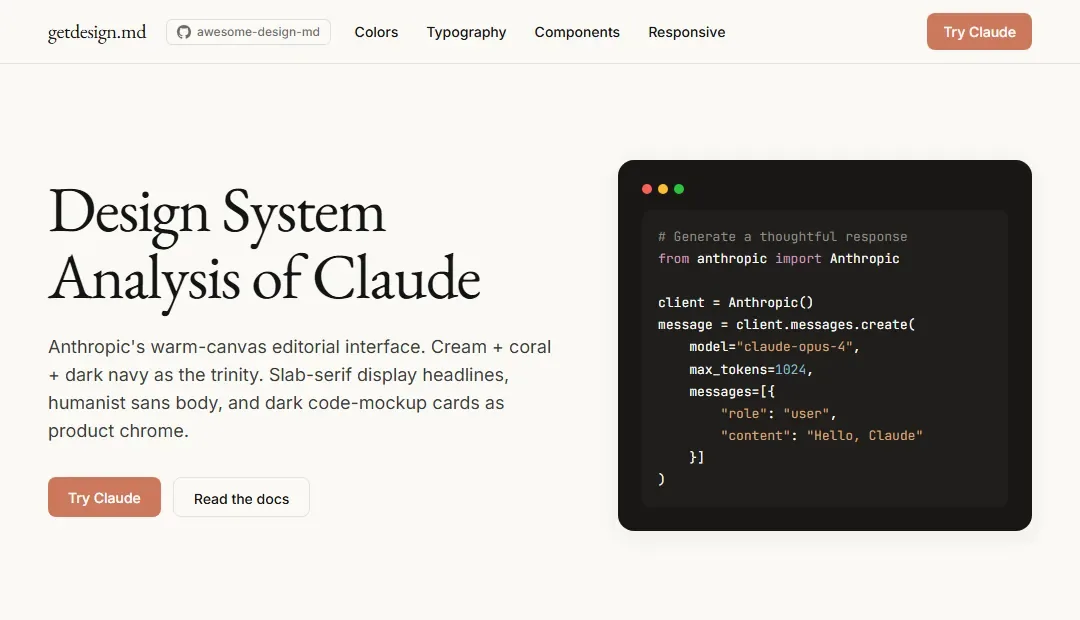
Task: Open the Responsive section
Action: [687, 32]
